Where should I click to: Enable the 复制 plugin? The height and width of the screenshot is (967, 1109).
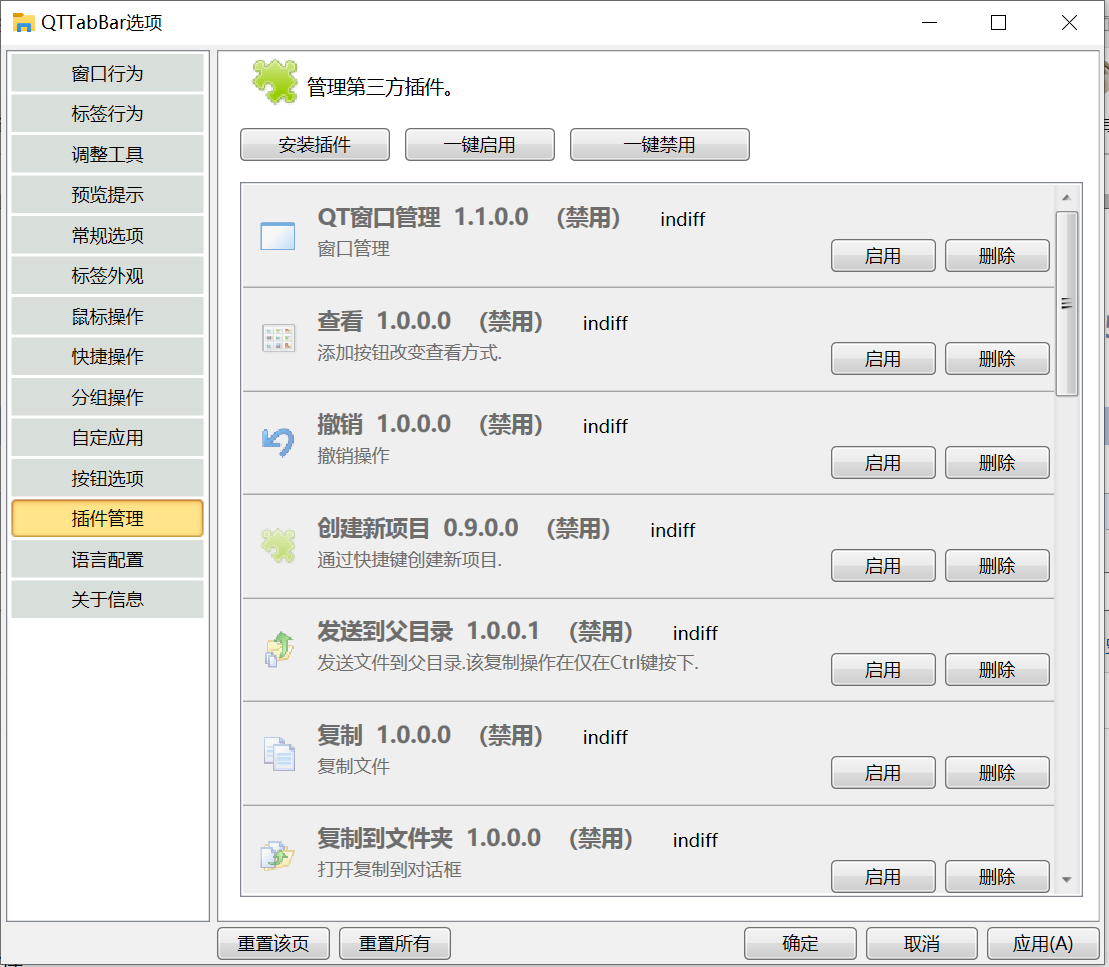pyautogui.click(x=883, y=772)
